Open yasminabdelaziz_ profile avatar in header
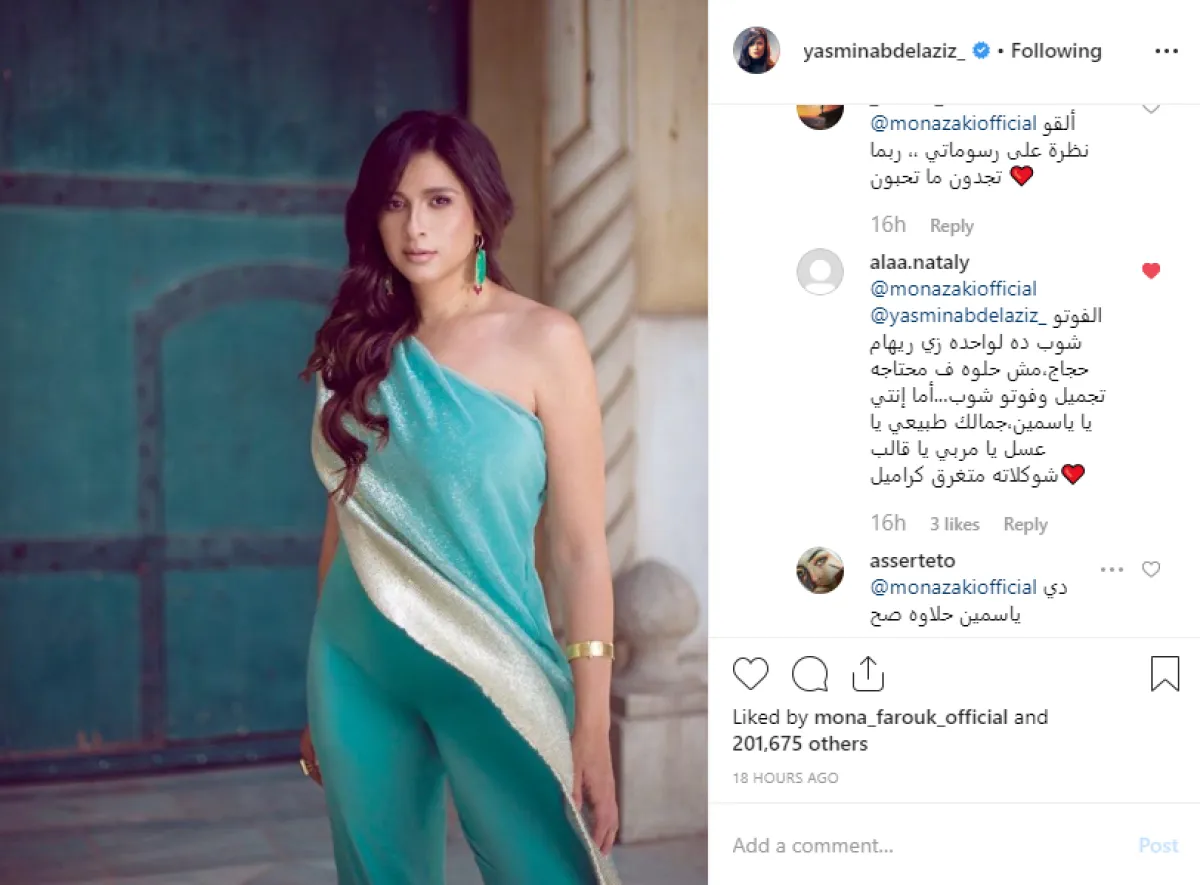Image resolution: width=1200 pixels, height=885 pixels. (x=756, y=50)
